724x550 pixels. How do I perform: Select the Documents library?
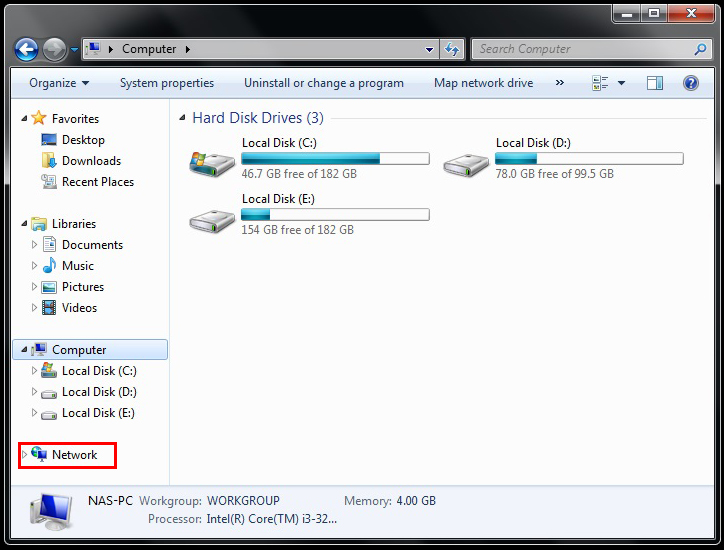coord(92,244)
